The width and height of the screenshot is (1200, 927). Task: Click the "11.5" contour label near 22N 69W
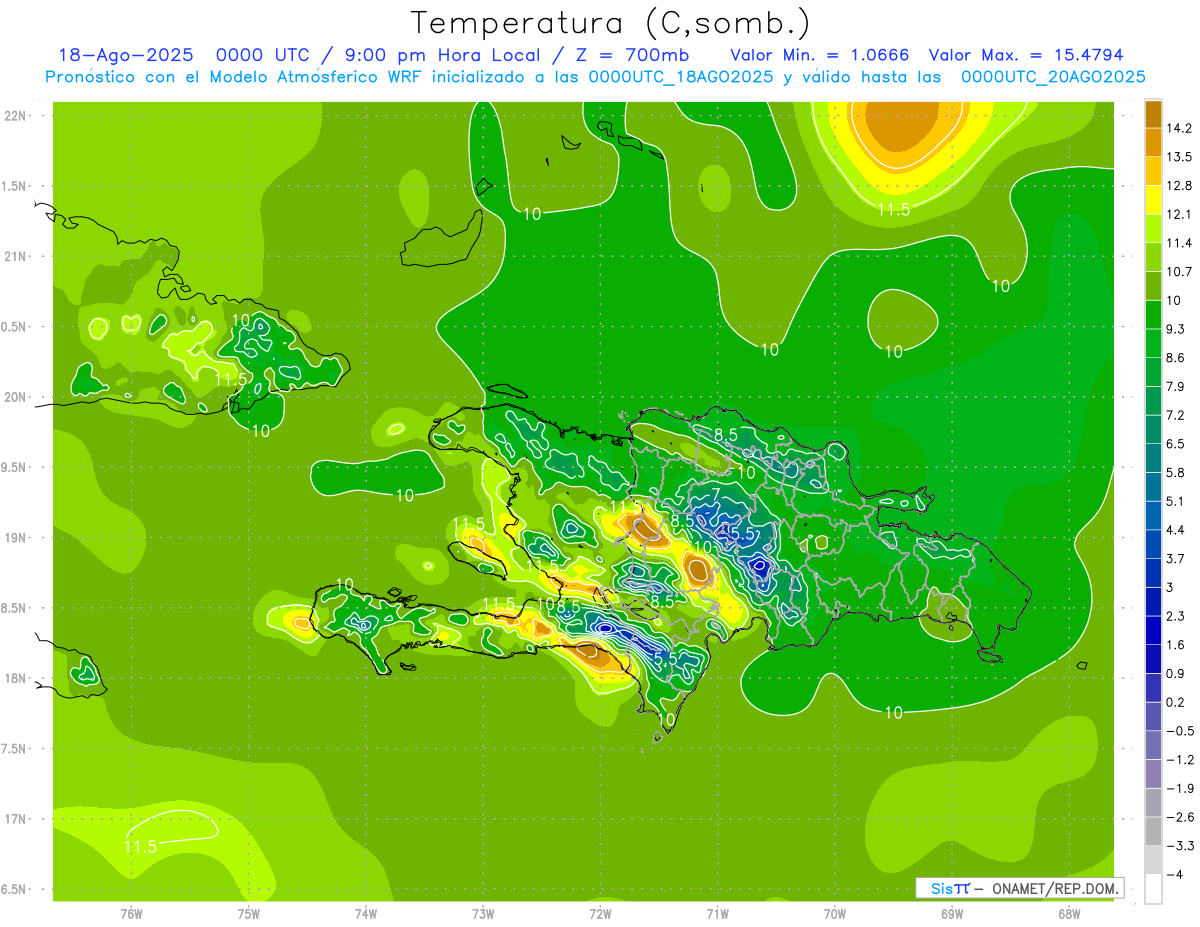(893, 209)
